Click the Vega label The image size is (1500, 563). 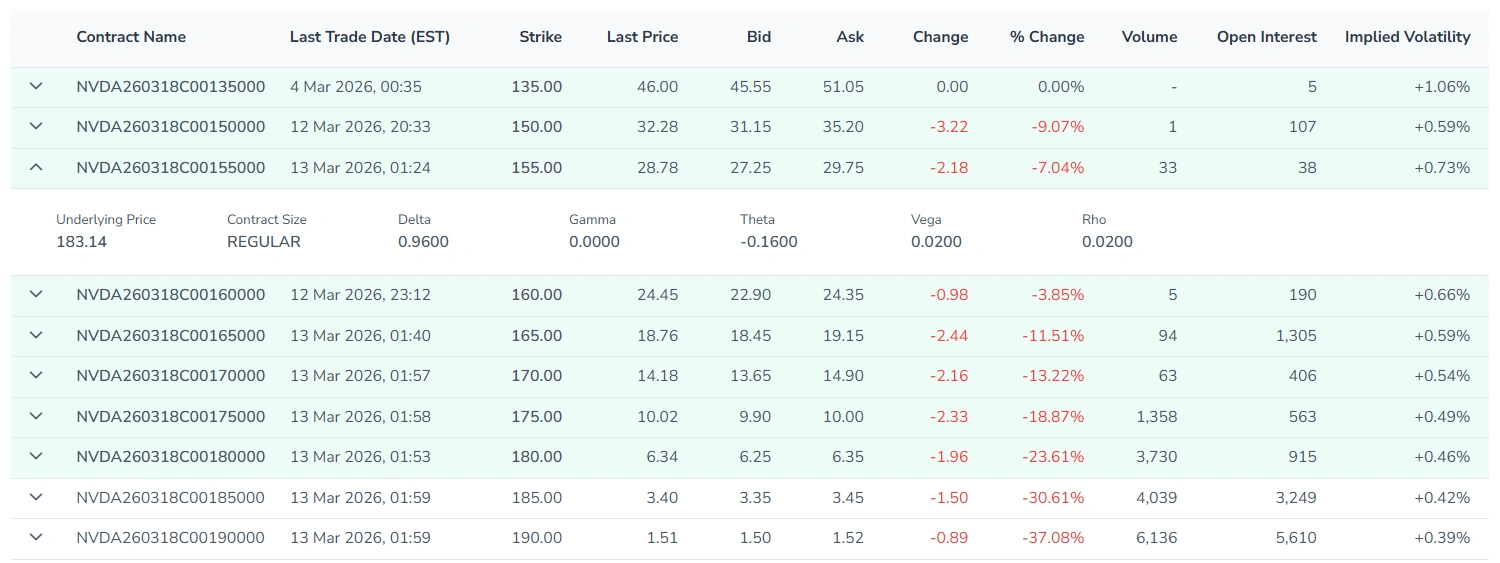926,219
